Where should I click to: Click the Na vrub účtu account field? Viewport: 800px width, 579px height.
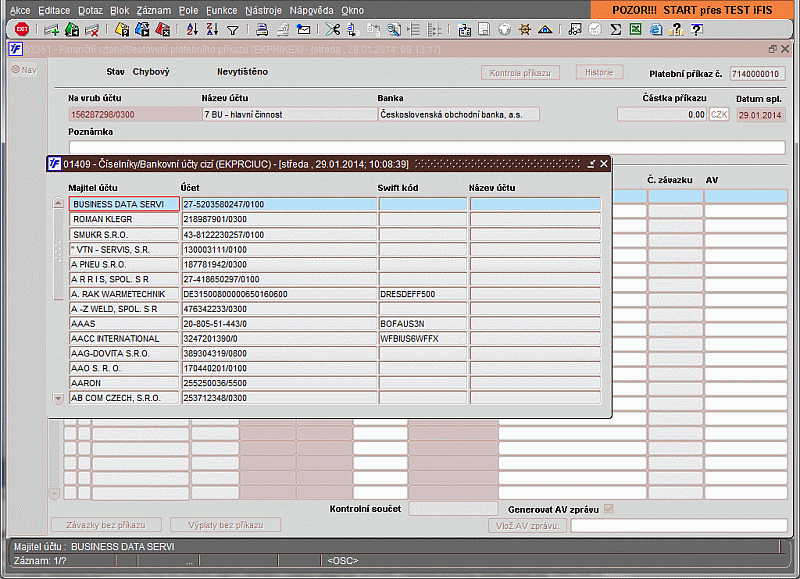tap(135, 115)
